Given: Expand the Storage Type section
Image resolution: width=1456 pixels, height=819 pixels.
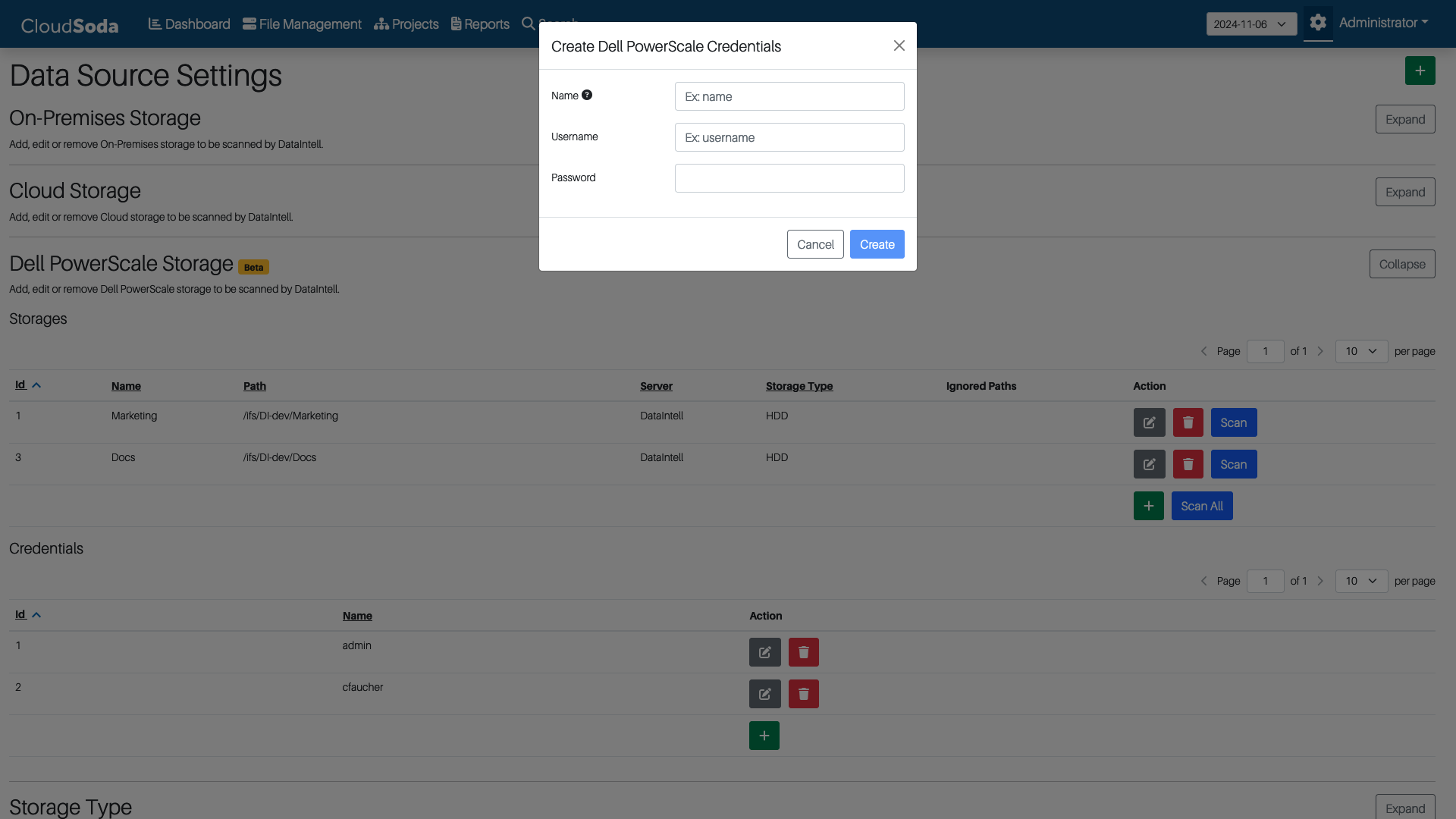Looking at the screenshot, I should click(x=1405, y=808).
